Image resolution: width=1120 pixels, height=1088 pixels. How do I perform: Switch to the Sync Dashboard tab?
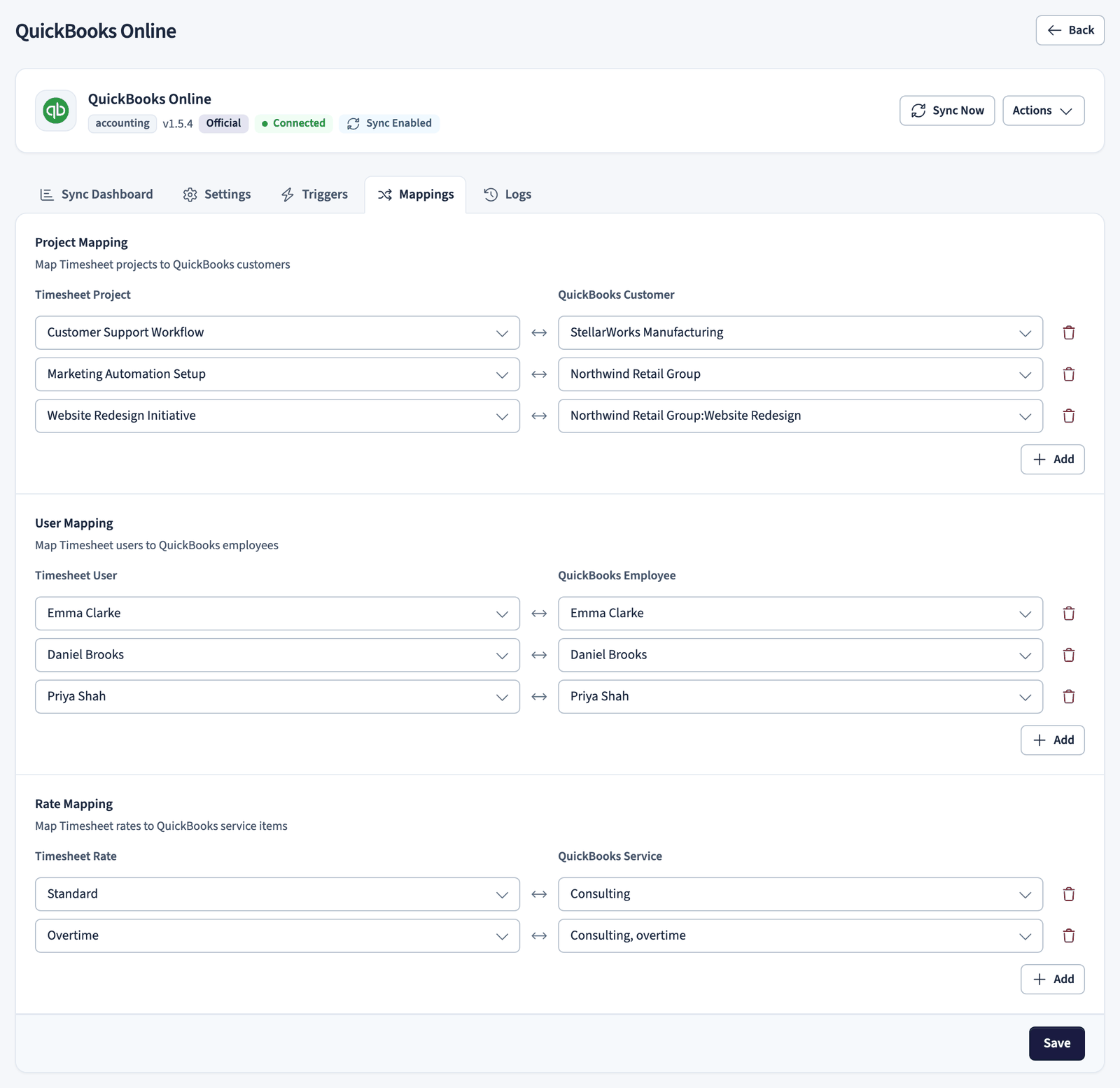click(x=97, y=195)
